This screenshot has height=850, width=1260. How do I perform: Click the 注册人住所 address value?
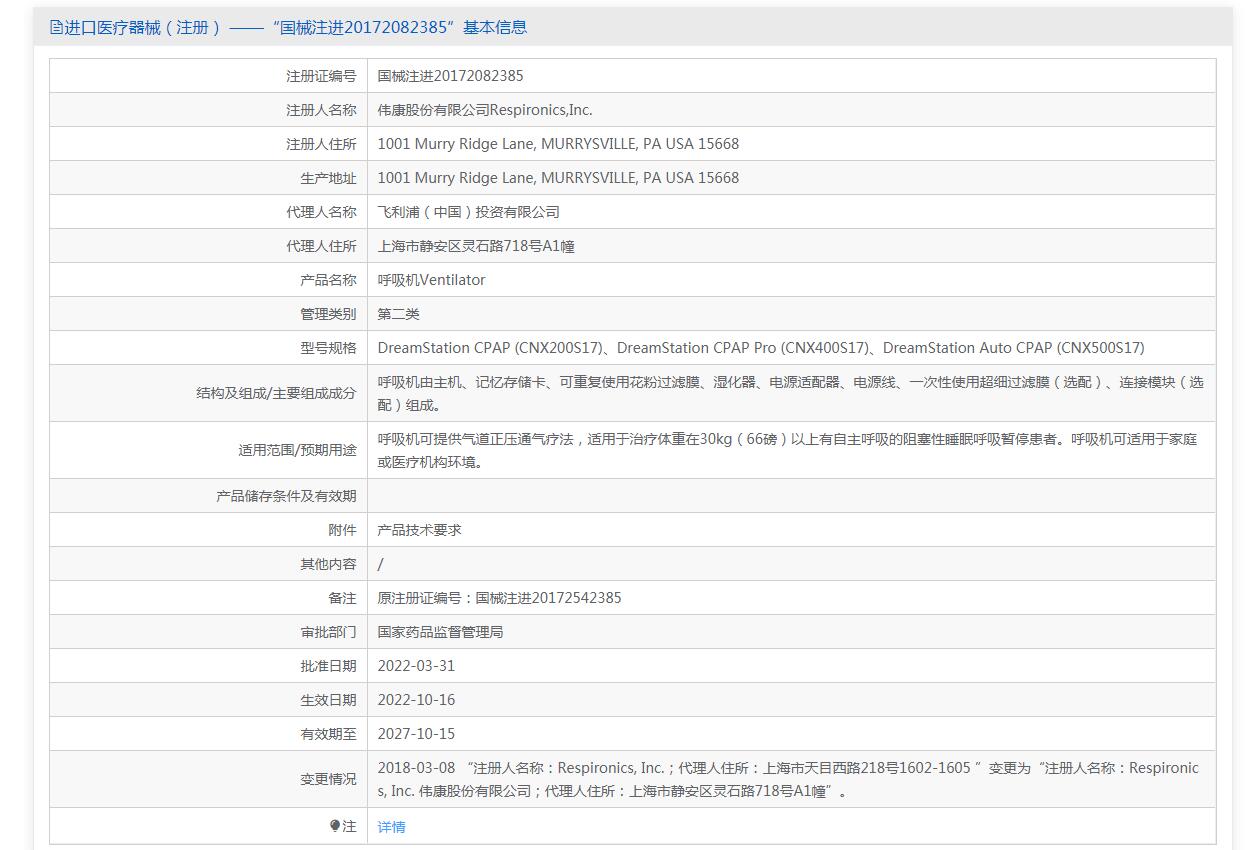coord(558,144)
